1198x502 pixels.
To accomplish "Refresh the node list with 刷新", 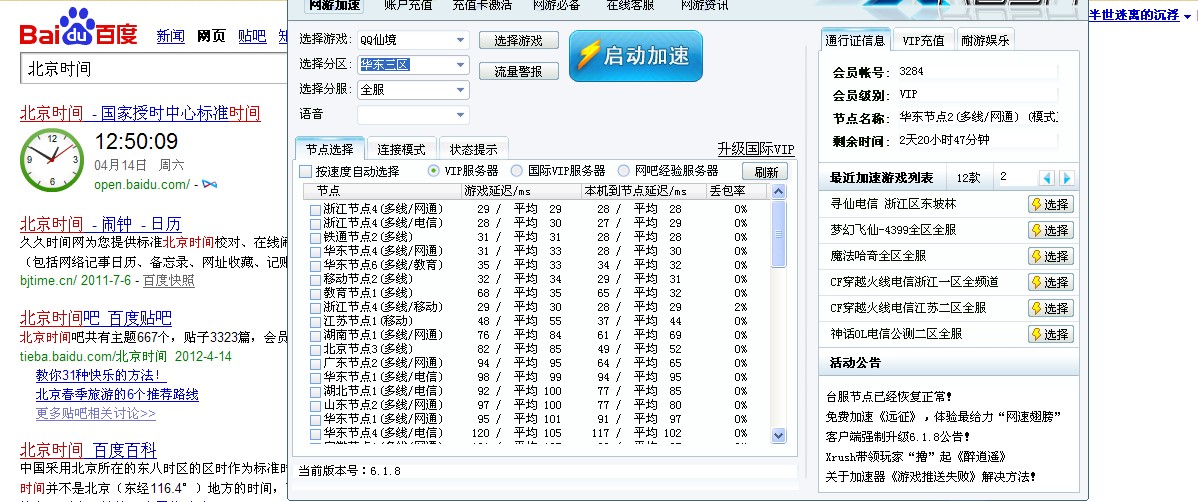I will tap(765, 172).
